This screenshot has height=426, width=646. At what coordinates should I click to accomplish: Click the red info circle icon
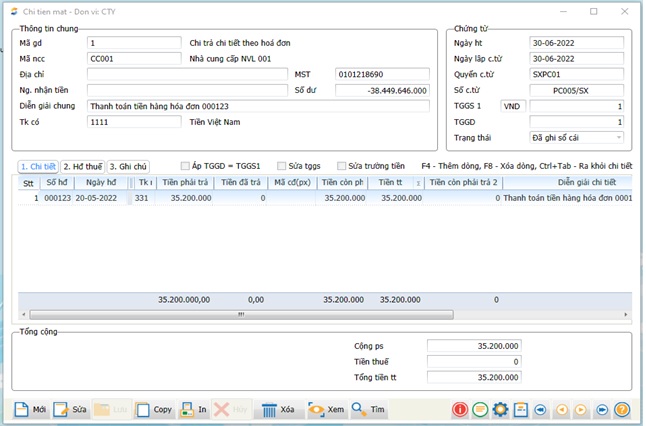coord(460,410)
